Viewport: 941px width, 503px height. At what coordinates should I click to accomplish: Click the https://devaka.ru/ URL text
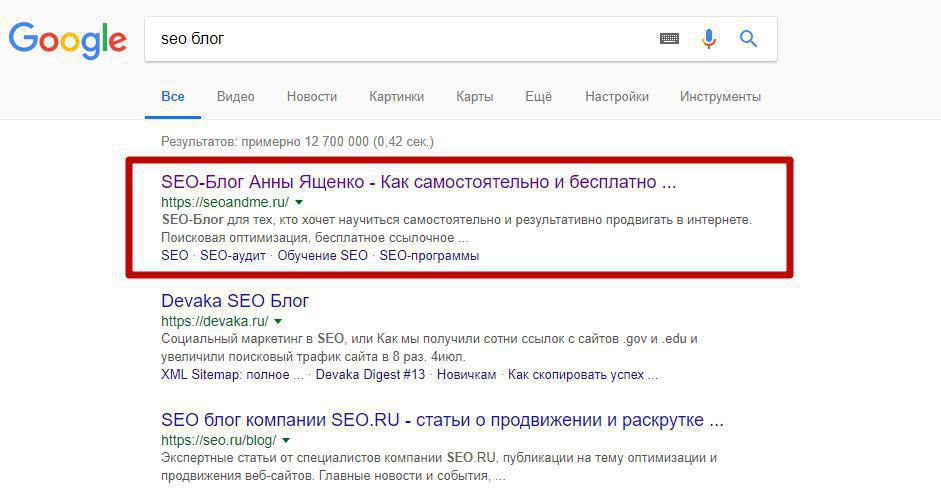click(214, 321)
